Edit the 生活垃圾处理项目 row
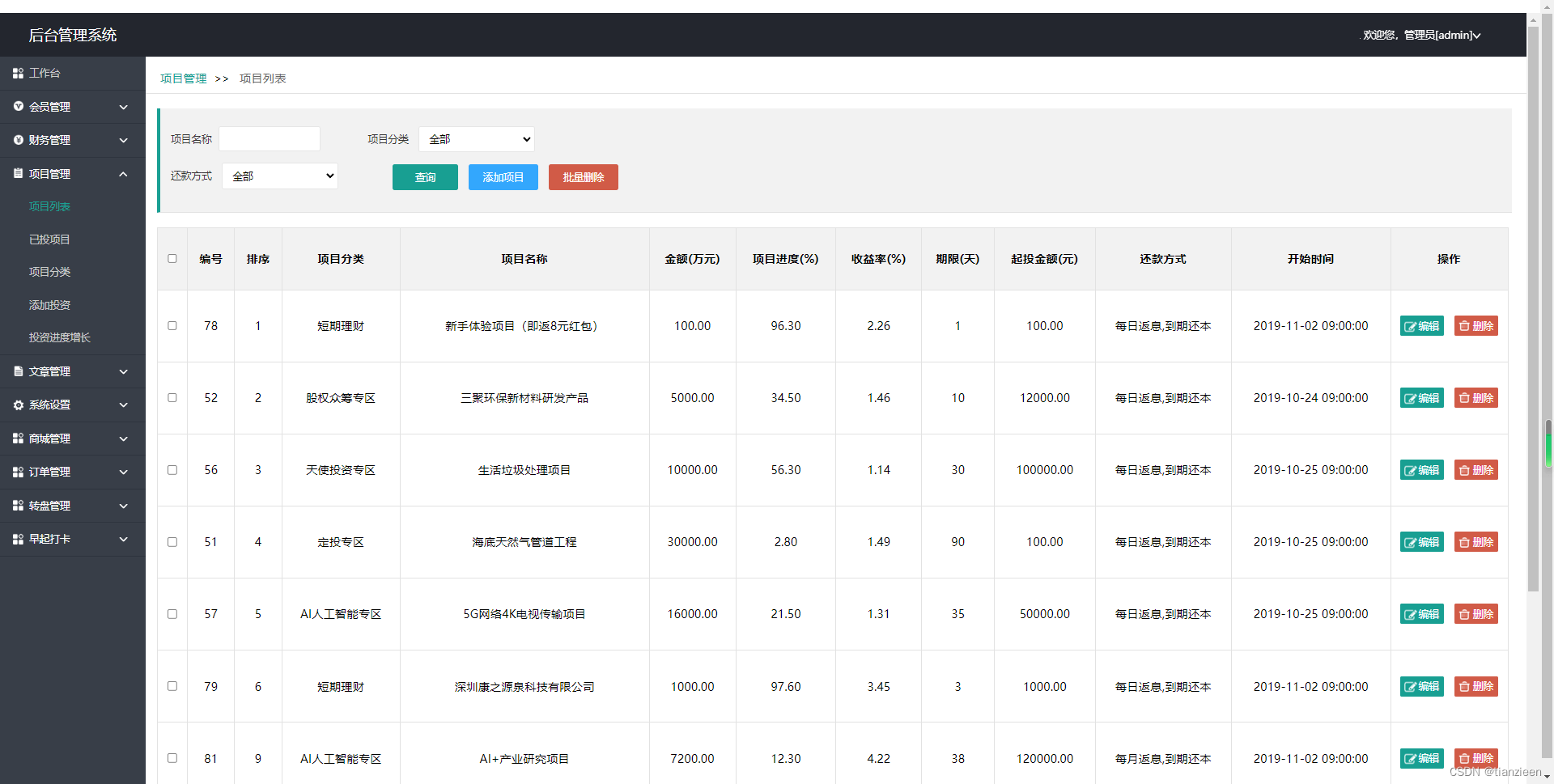Image resolution: width=1554 pixels, height=784 pixels. pos(1421,470)
